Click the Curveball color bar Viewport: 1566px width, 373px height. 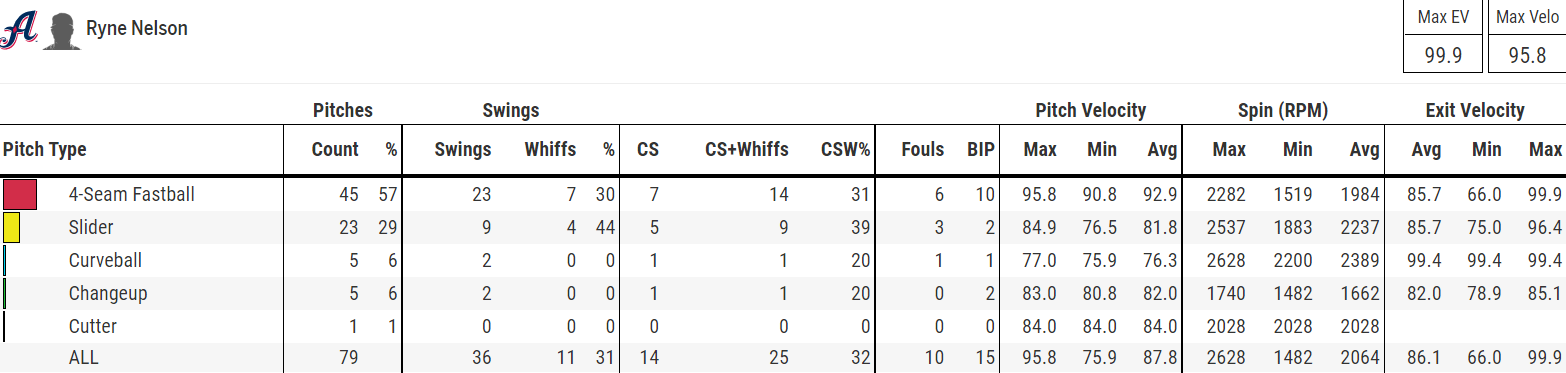pos(5,260)
